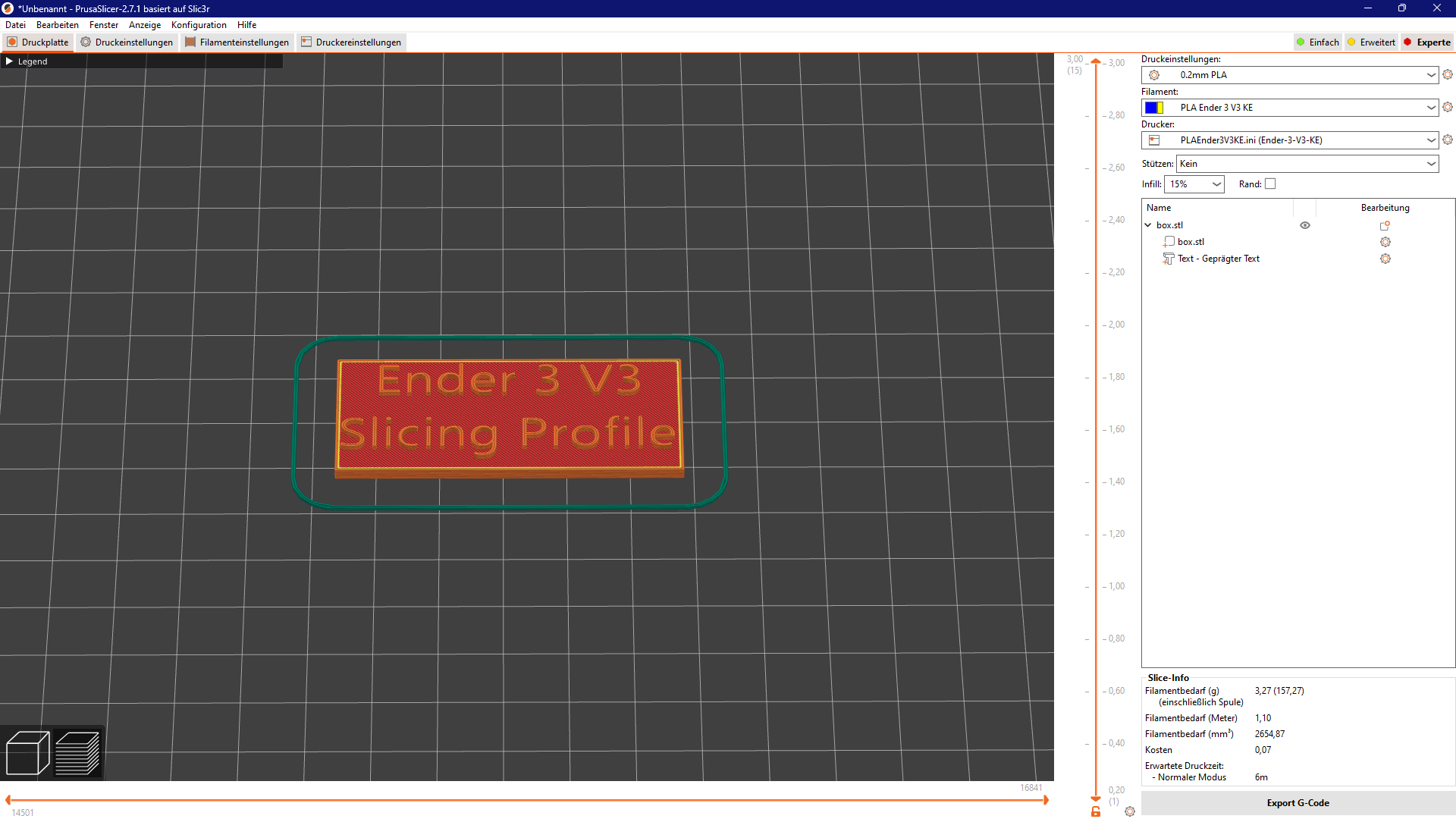The width and height of the screenshot is (1456, 819).
Task: Switch to Druckplatte tab
Action: click(38, 42)
